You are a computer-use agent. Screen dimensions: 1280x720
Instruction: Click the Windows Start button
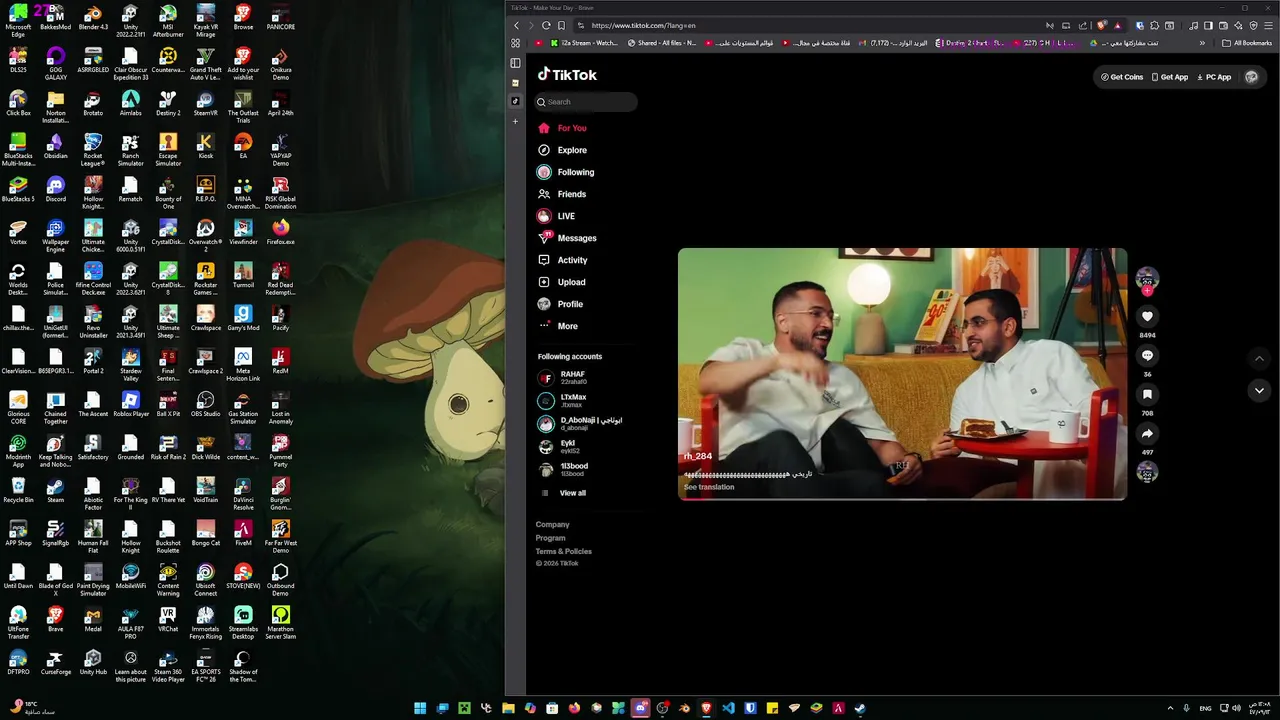[420, 708]
